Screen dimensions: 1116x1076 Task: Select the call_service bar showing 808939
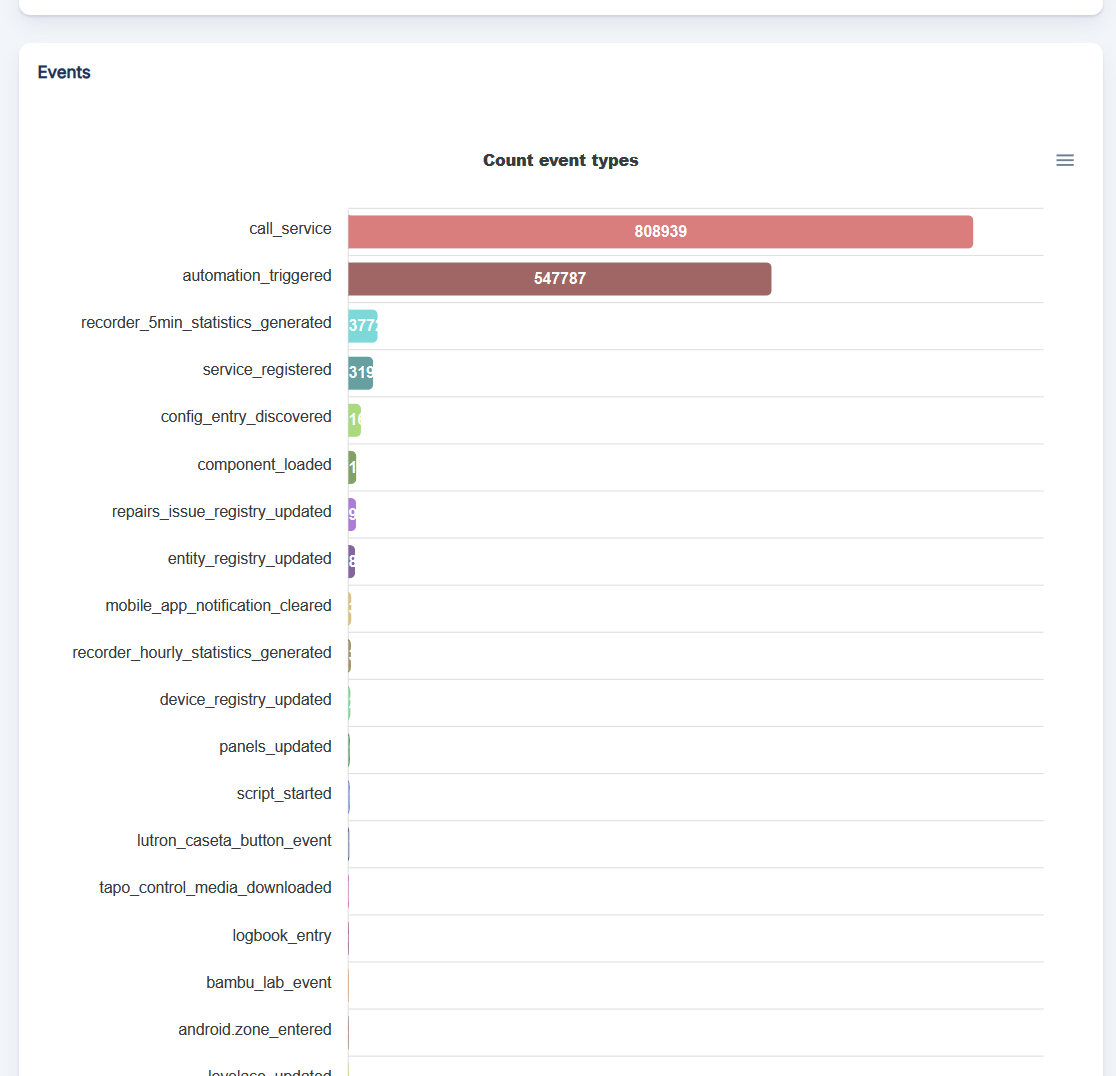(660, 231)
